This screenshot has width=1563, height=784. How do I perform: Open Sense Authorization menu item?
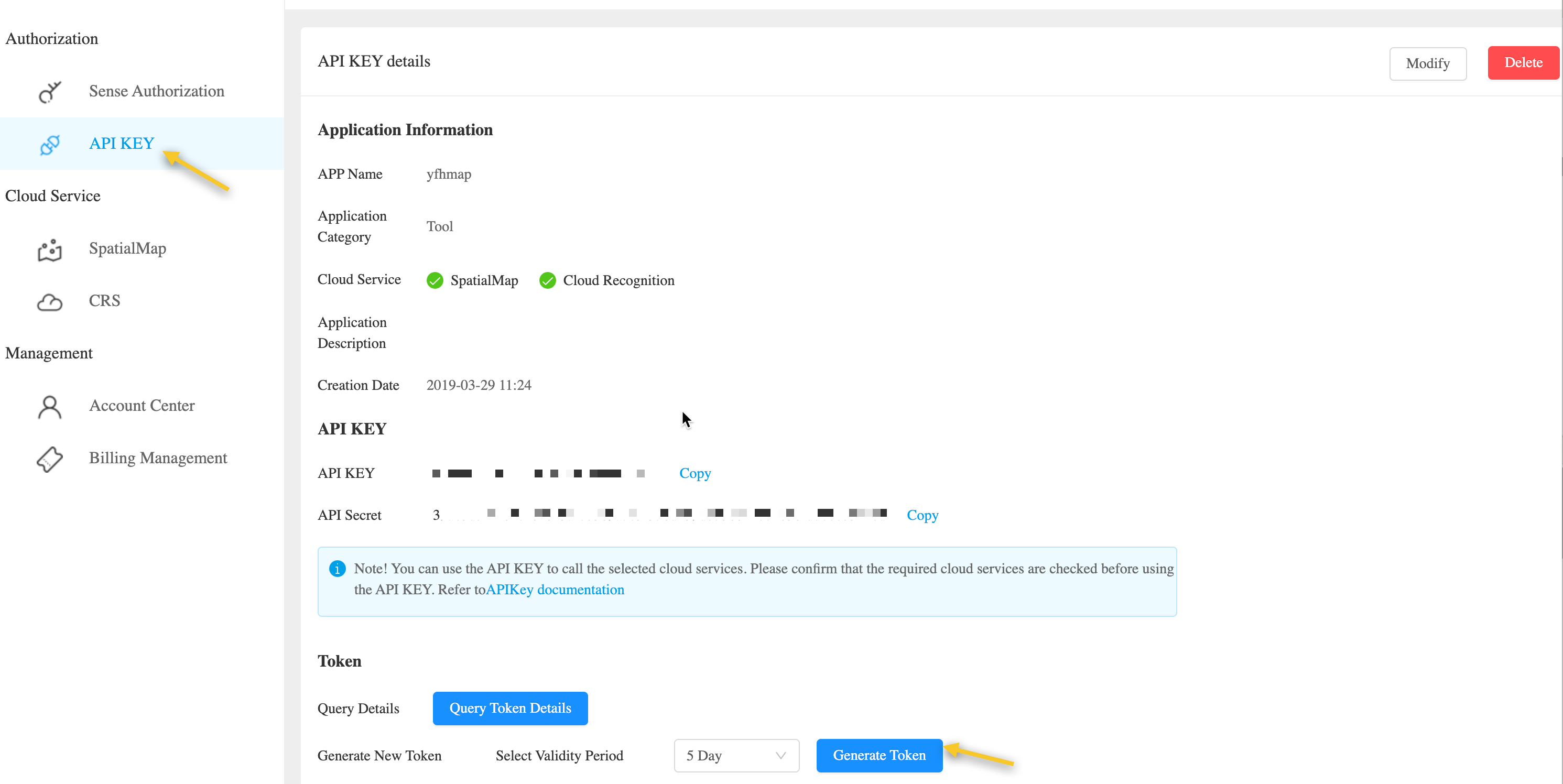point(156,91)
